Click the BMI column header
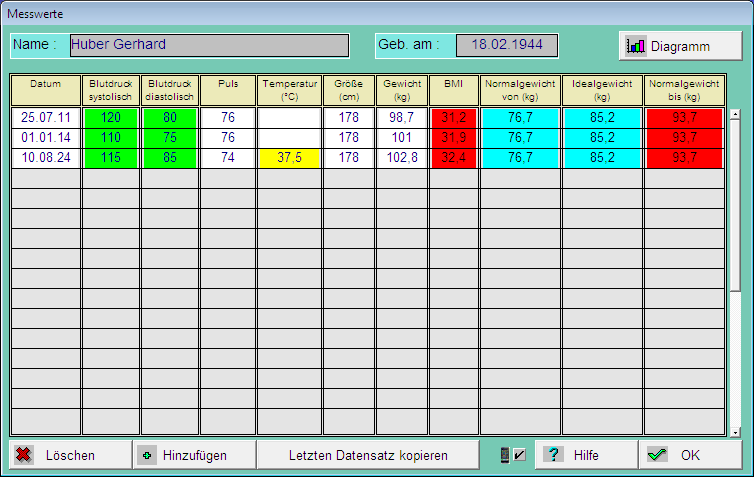754x477 pixels. (453, 90)
